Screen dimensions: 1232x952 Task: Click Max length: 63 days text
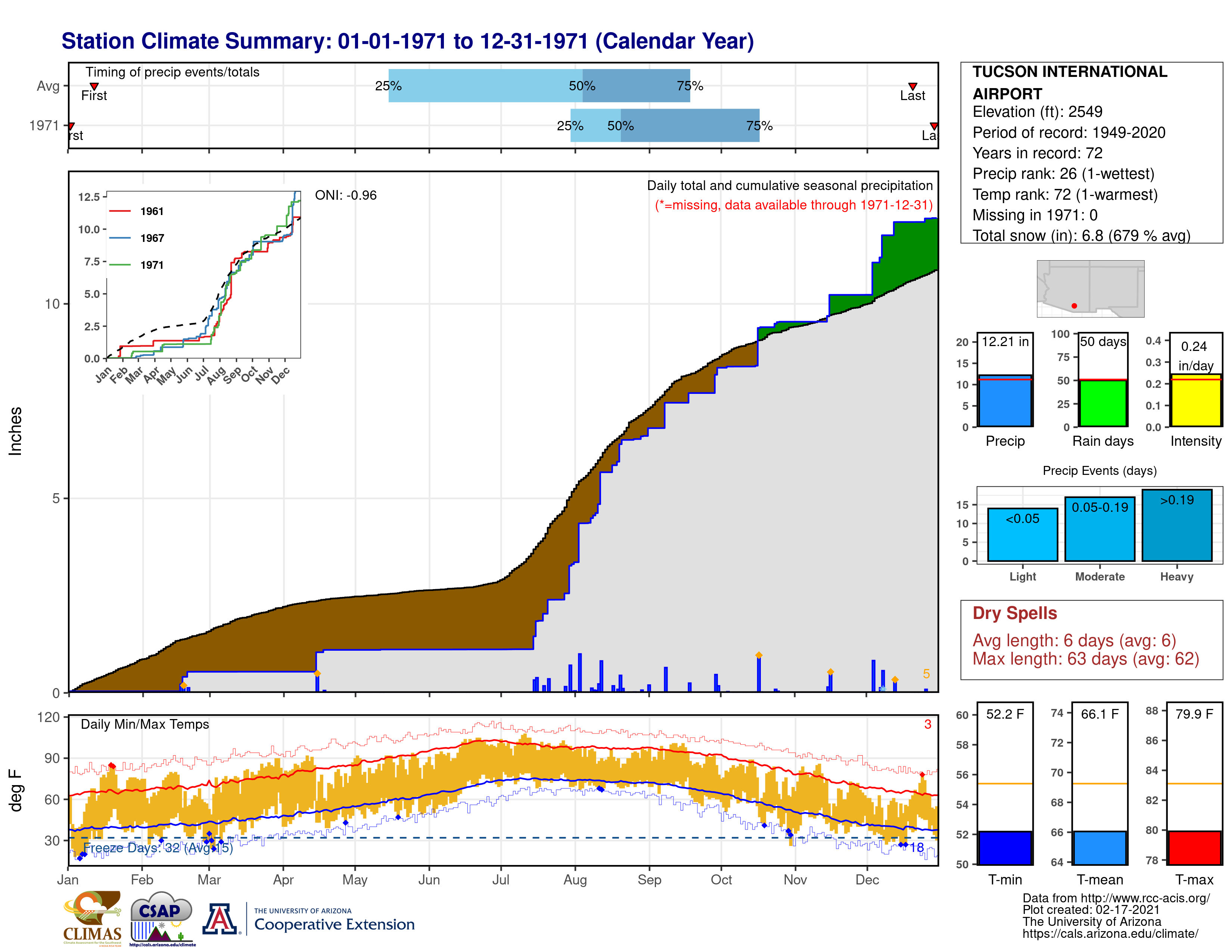pos(1085,659)
